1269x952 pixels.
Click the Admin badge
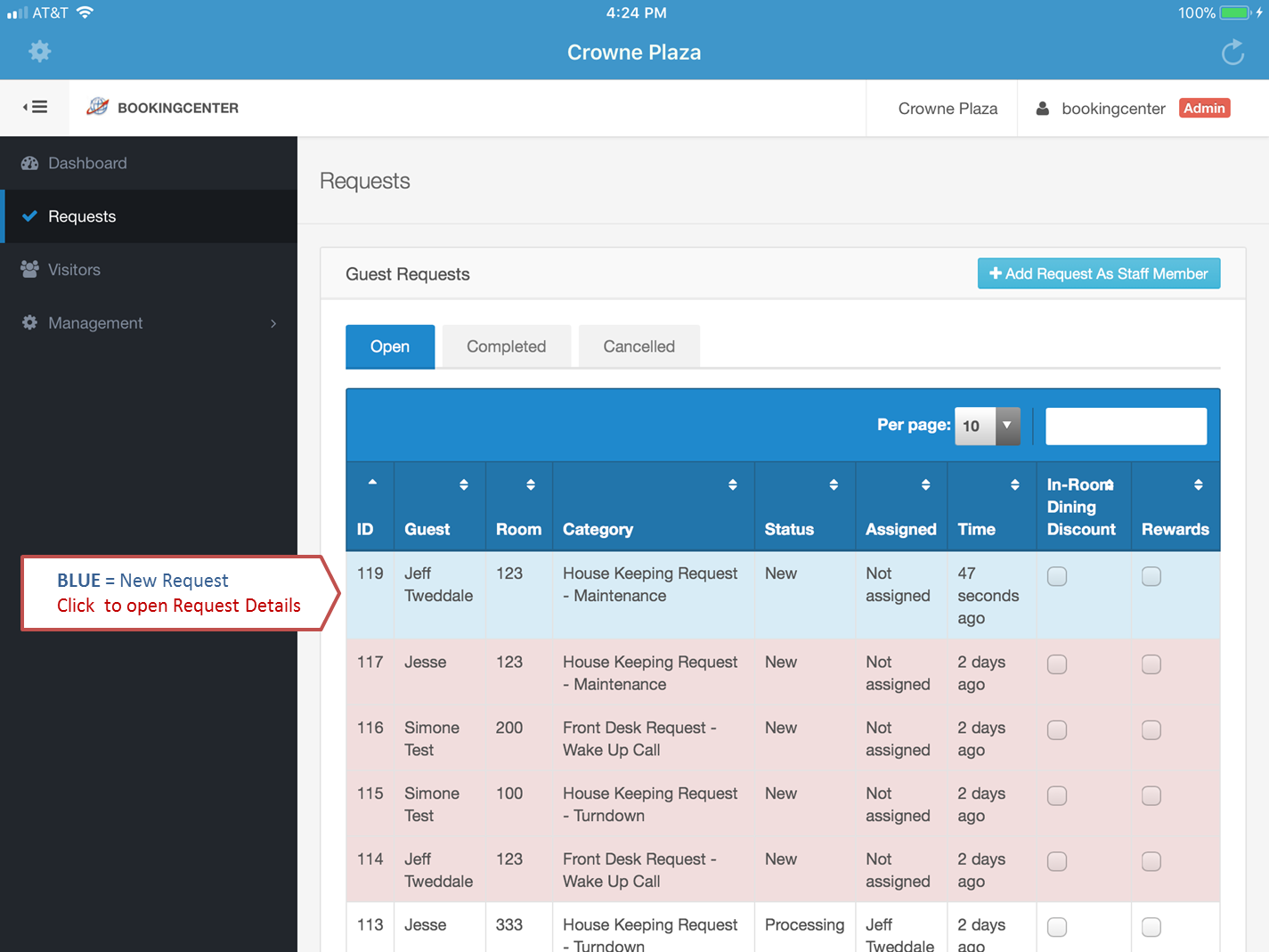[1204, 108]
